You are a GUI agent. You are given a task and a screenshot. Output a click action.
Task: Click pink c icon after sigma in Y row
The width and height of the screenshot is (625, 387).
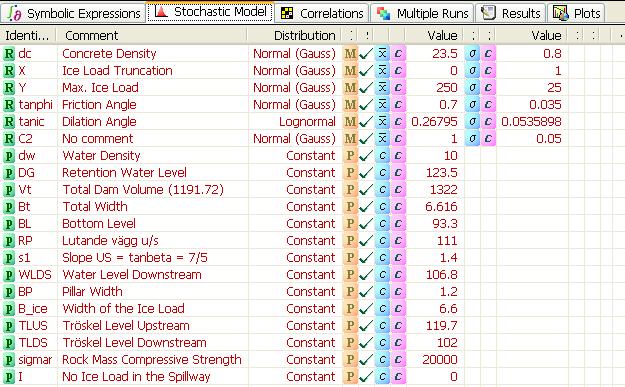(488, 88)
